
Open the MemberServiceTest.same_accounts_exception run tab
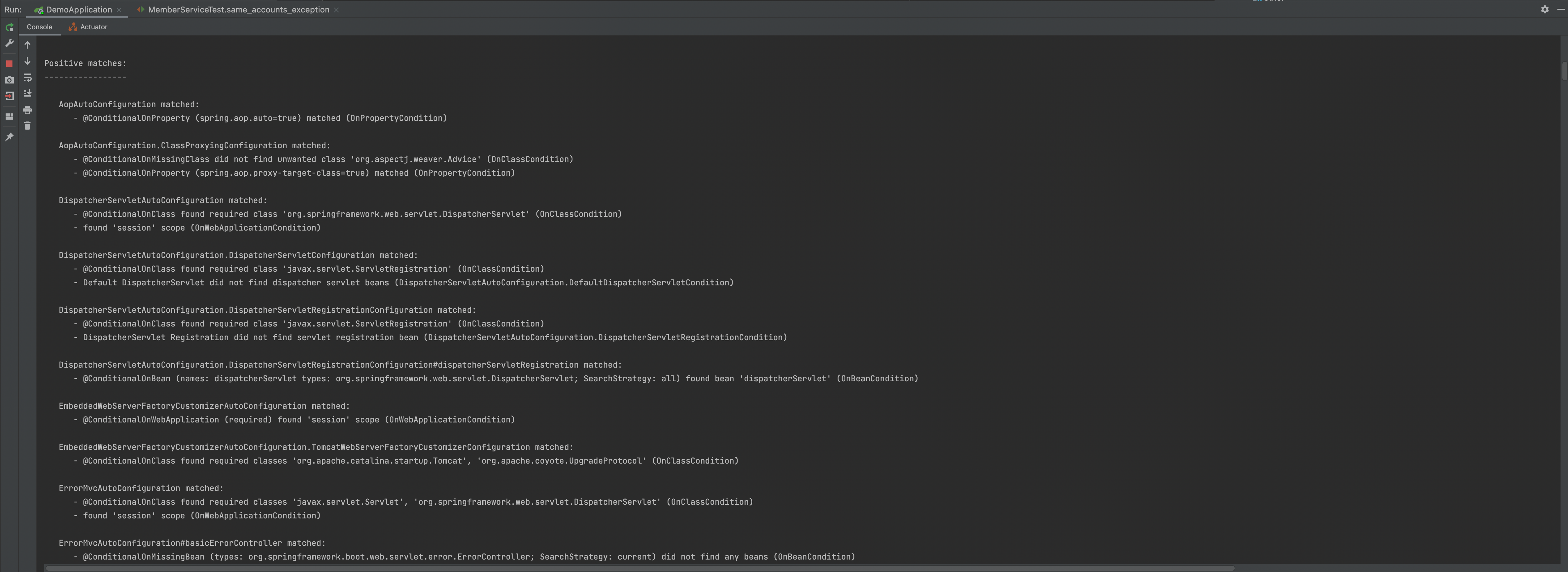(x=238, y=10)
